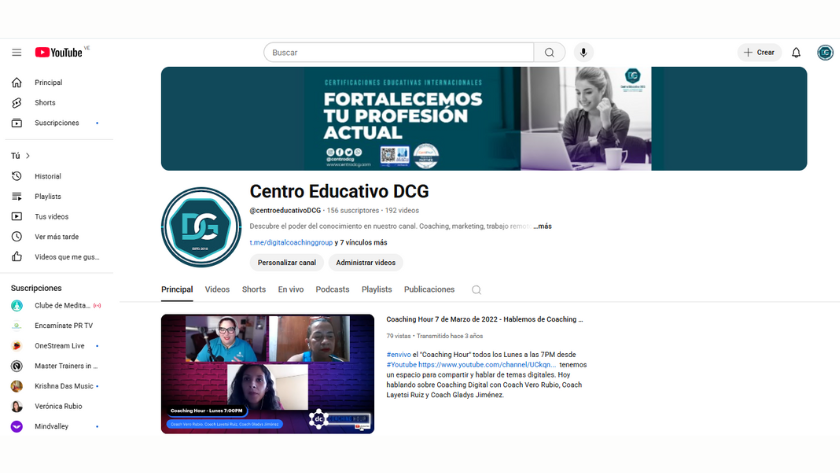Open the #Youtube hashtag link
Image resolution: width=840 pixels, height=473 pixels.
pos(401,365)
